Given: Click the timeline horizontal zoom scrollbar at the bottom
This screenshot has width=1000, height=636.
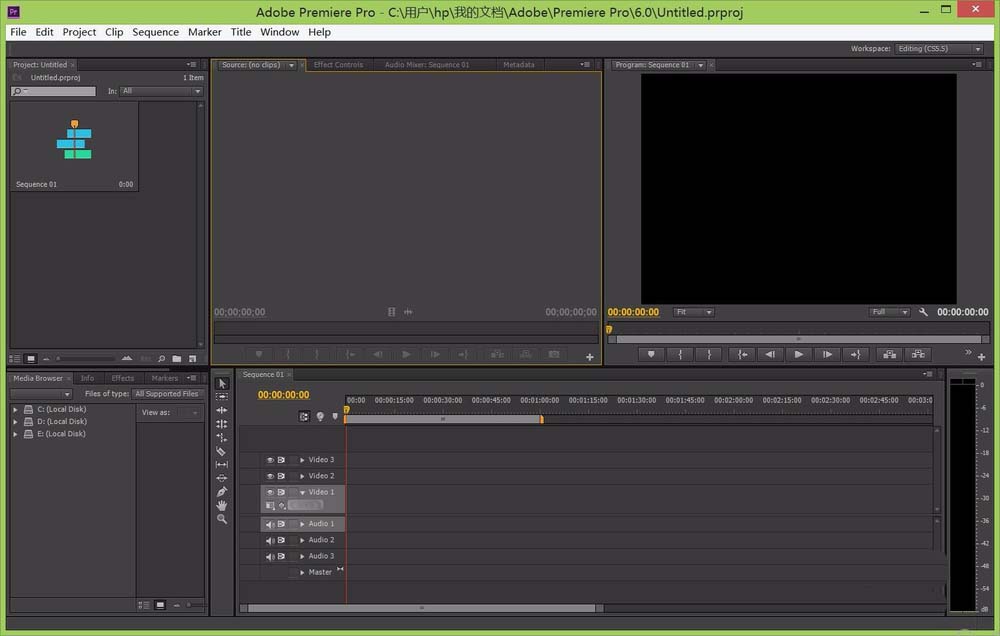Looking at the screenshot, I should point(422,607).
